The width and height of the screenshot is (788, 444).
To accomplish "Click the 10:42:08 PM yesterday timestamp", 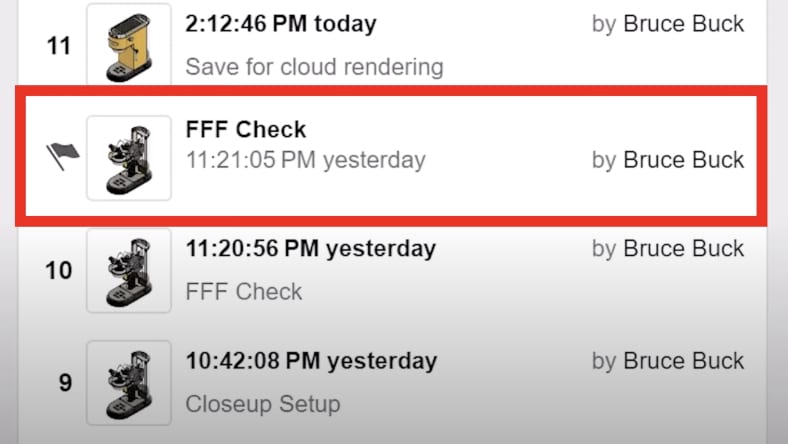I will 311,360.
